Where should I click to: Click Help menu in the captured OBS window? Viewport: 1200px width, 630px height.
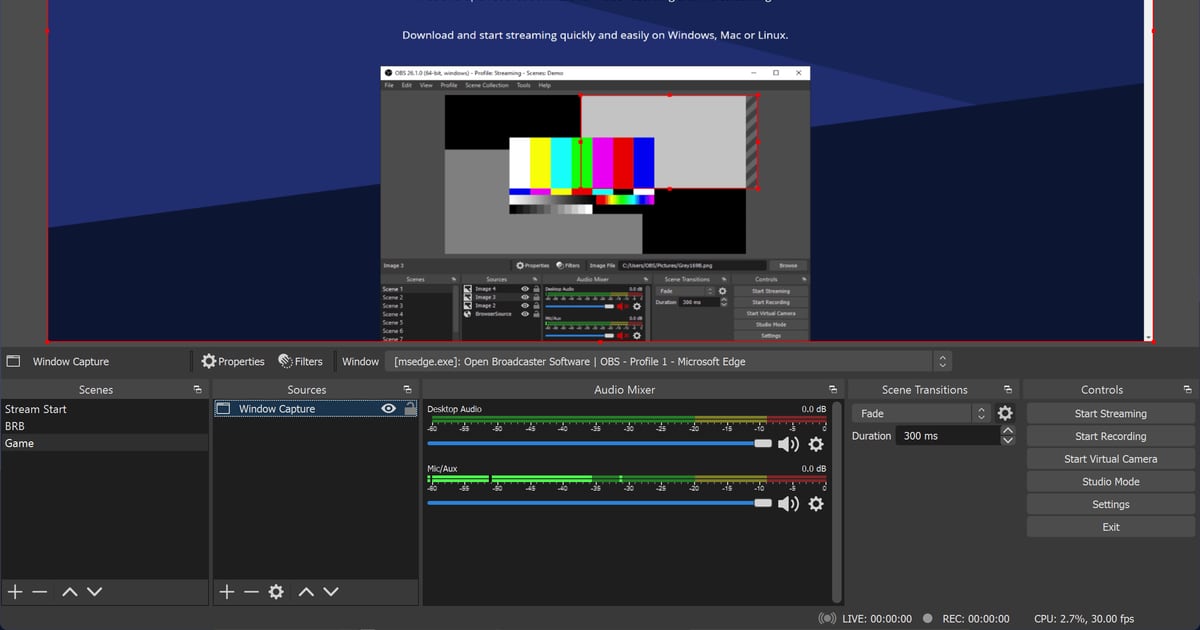coord(545,85)
